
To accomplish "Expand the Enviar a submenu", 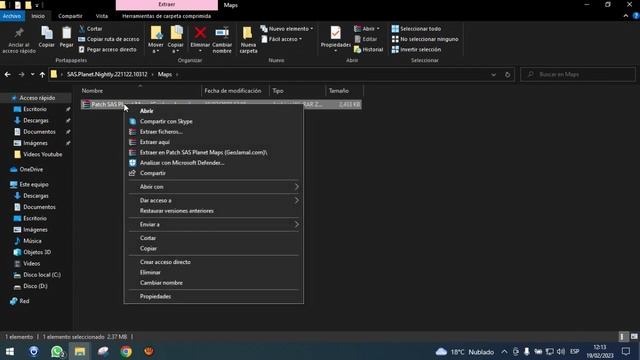I will (x=213, y=224).
